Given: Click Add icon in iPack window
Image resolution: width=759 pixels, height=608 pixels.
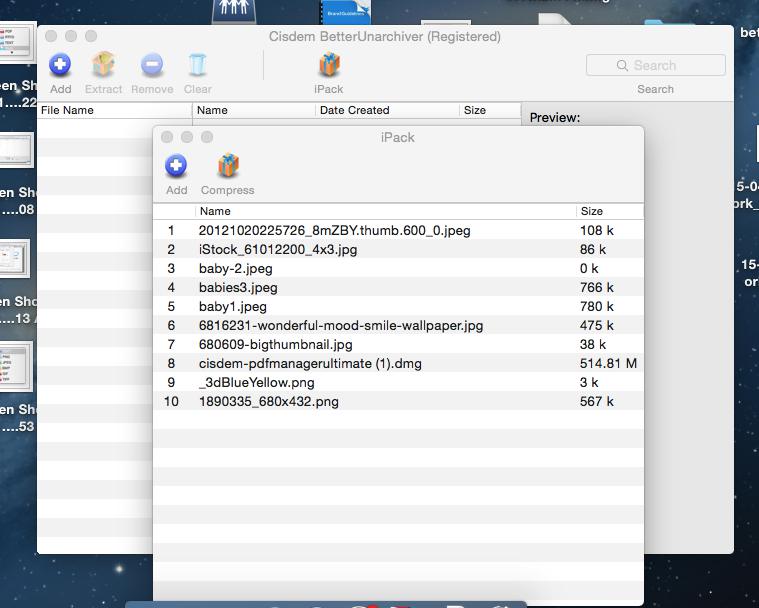Looking at the screenshot, I should point(176,166).
